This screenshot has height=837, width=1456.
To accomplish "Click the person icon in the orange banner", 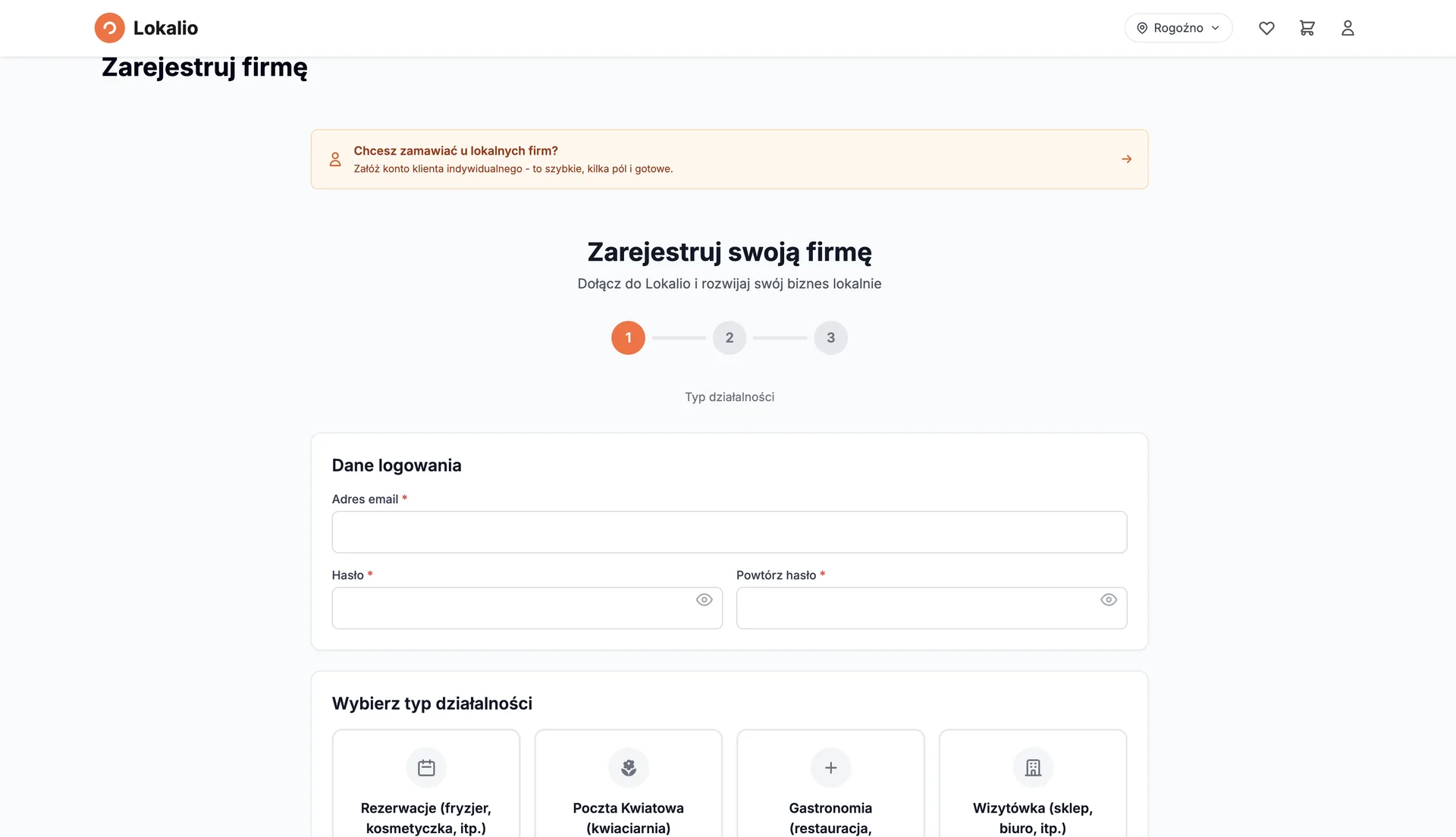I will click(335, 159).
